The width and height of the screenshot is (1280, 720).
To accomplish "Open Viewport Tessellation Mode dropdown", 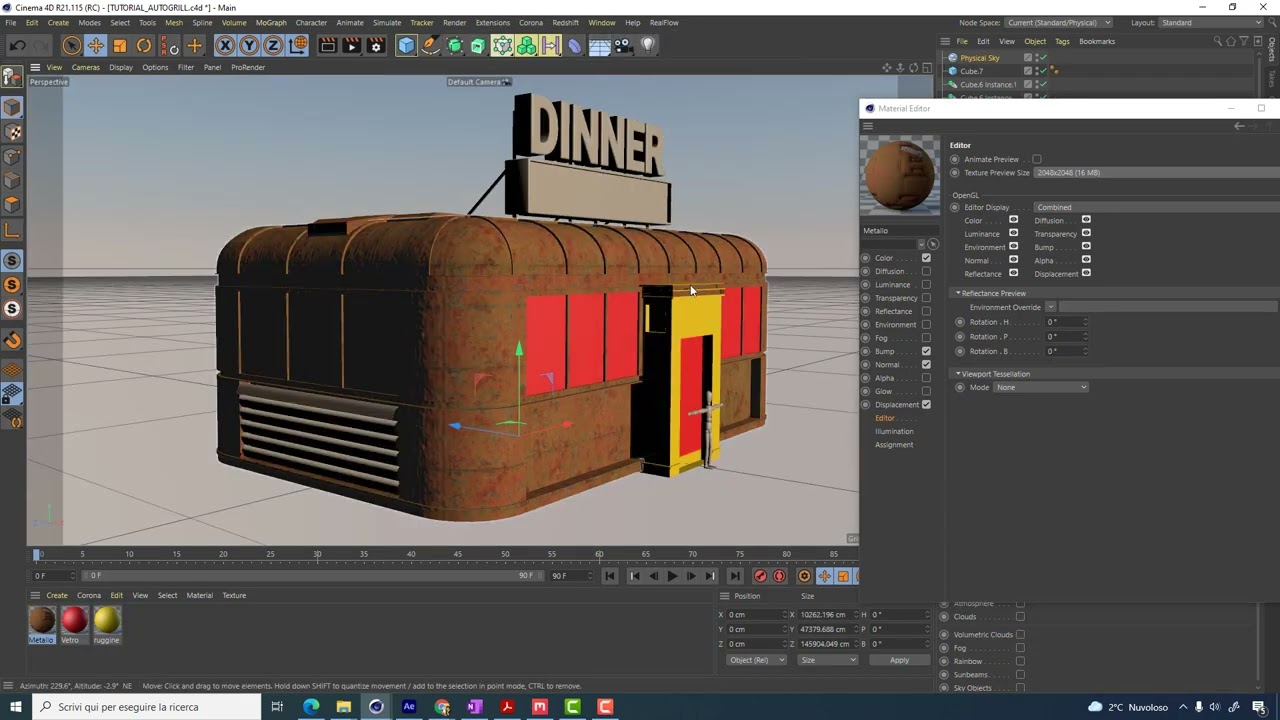I will (x=1041, y=388).
